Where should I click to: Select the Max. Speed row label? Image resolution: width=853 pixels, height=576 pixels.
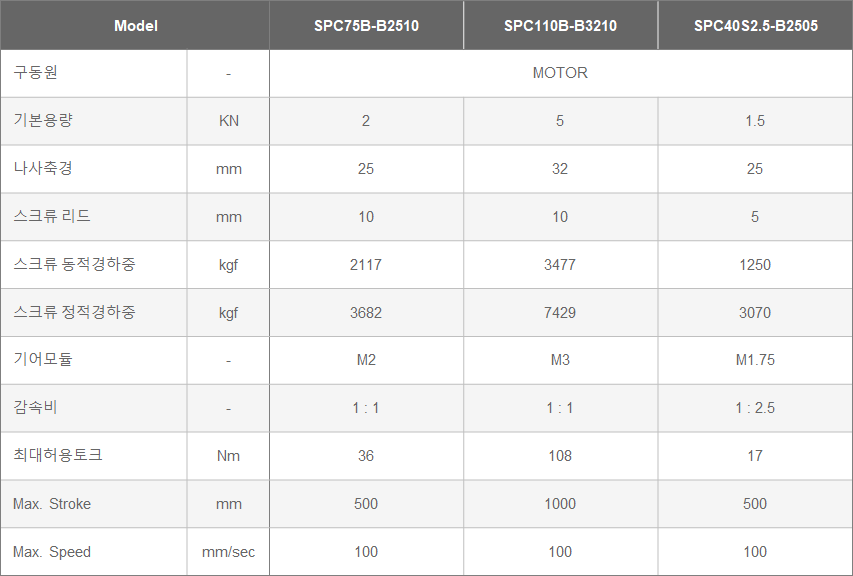point(52,552)
